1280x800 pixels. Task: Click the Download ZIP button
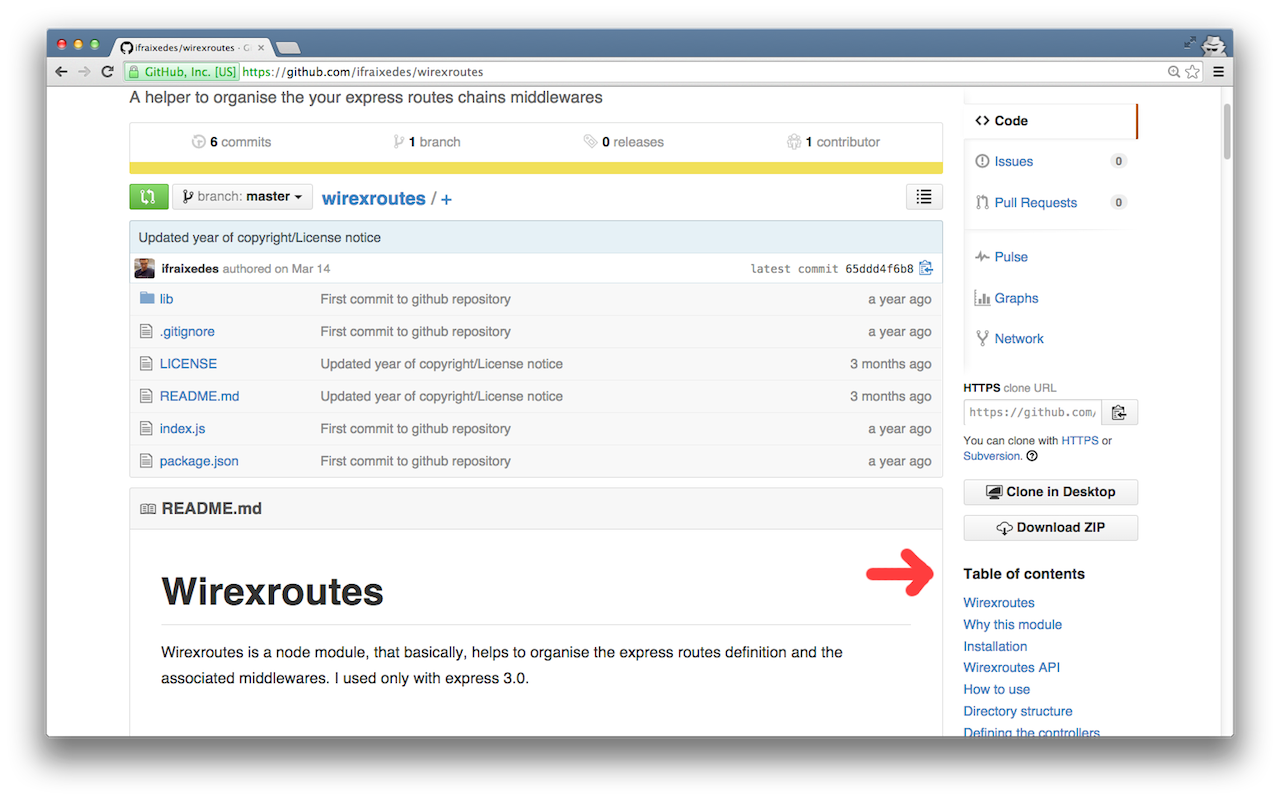1050,528
